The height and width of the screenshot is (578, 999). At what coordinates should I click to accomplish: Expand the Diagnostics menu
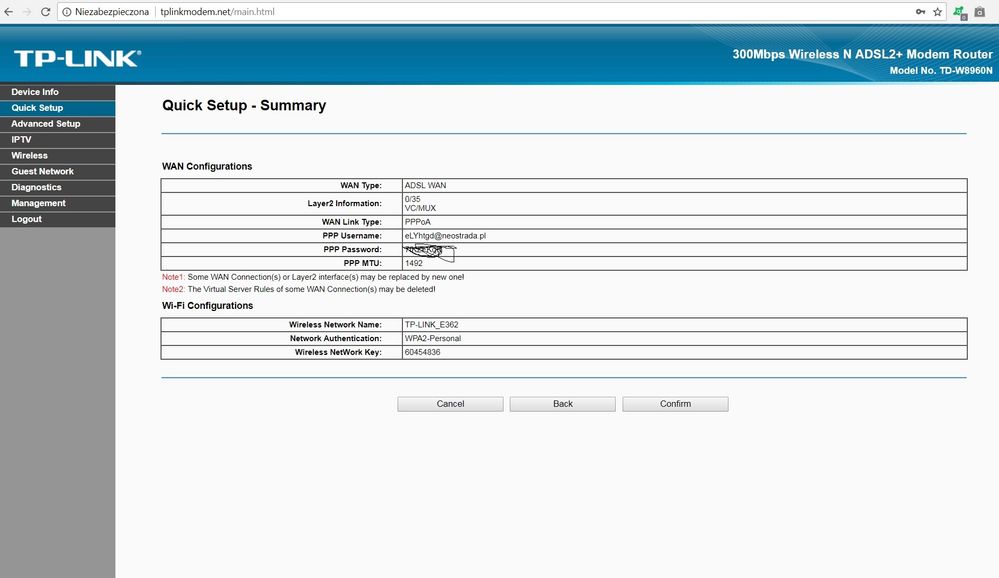(x=36, y=188)
